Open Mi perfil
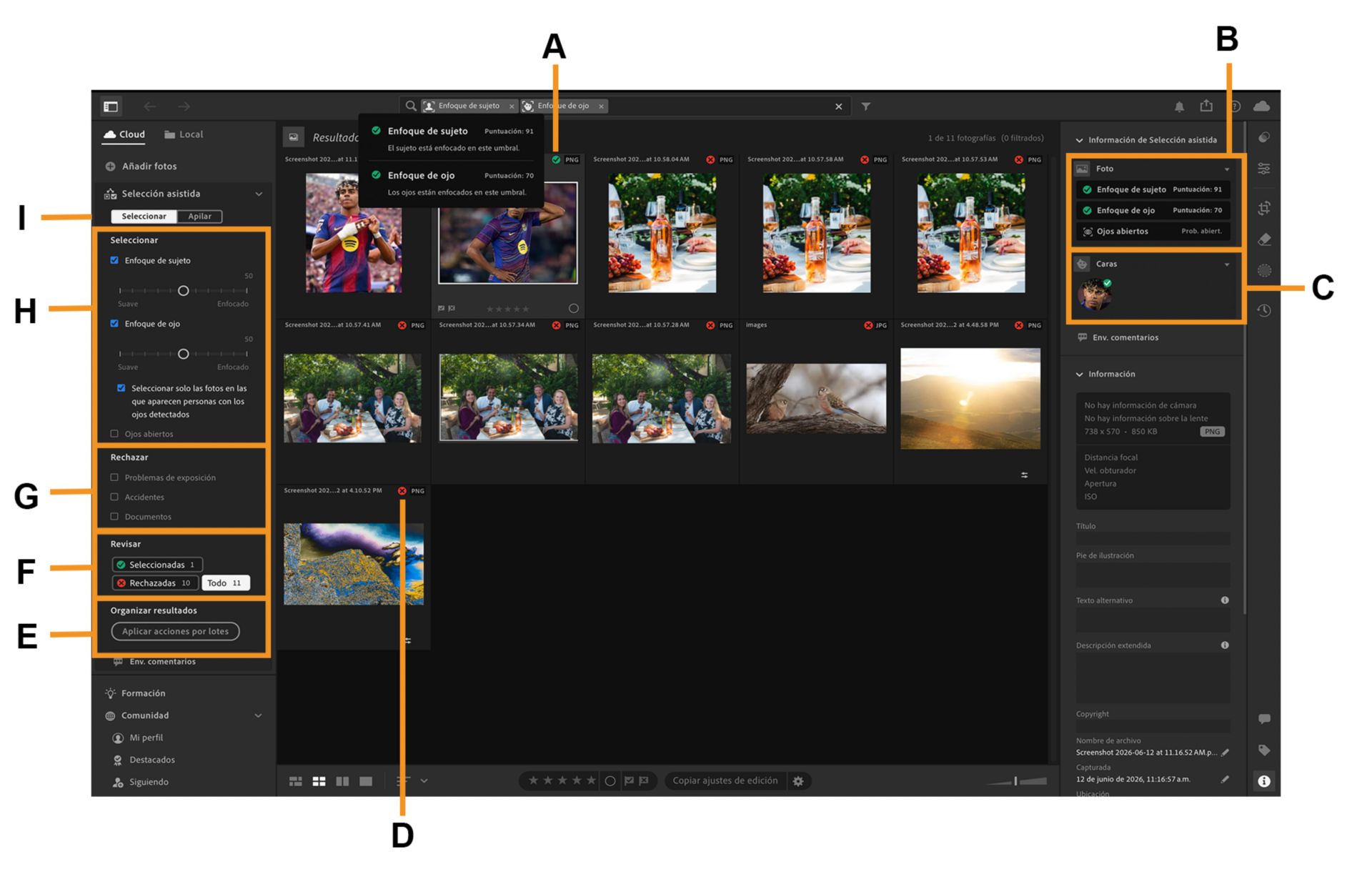The height and width of the screenshot is (887, 1372). click(138, 738)
